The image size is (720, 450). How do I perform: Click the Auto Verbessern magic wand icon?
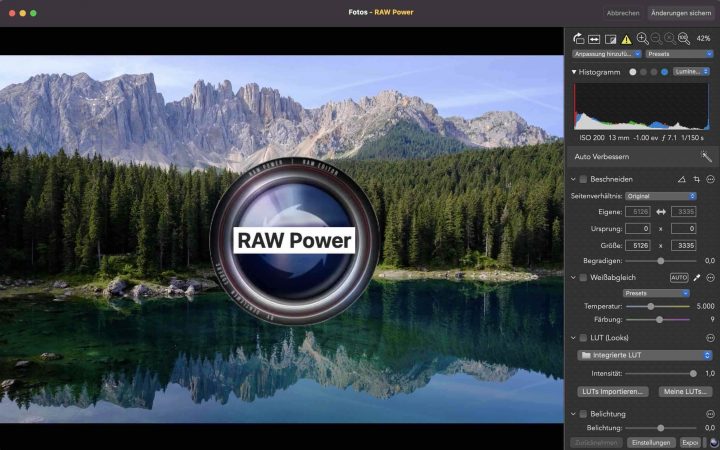tap(706, 157)
